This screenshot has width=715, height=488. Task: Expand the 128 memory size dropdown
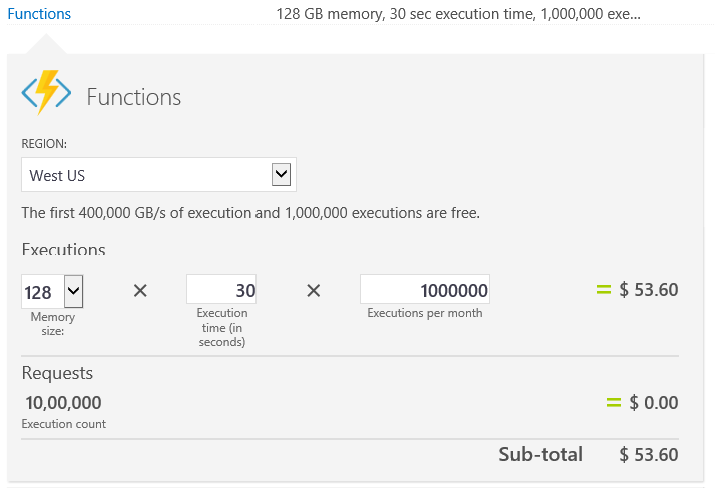[73, 292]
